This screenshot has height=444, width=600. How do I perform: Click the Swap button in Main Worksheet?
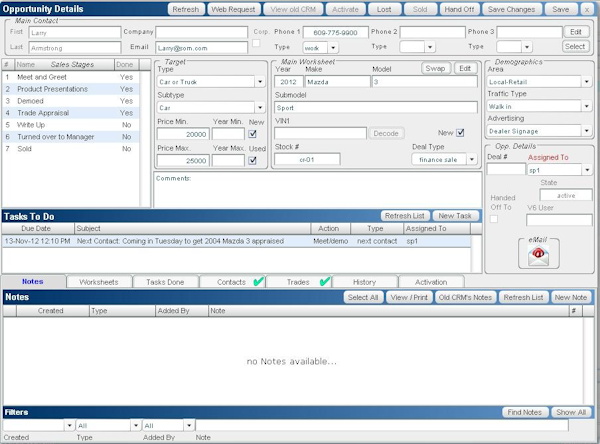[435, 69]
